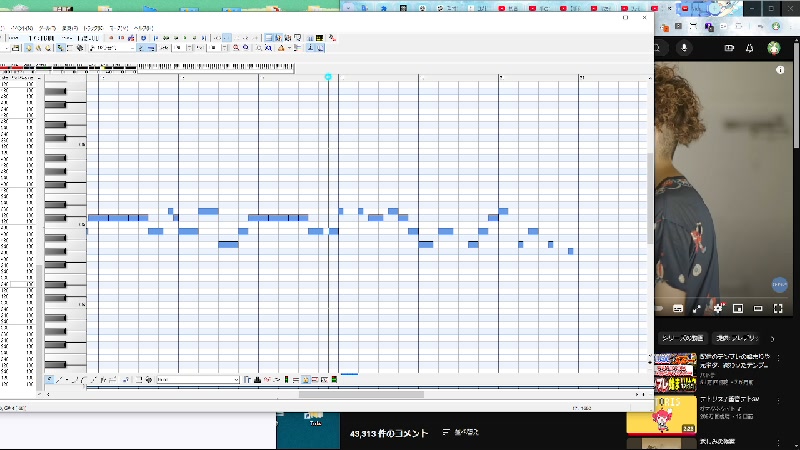Open the Chrome three-dot menu
This screenshot has height=450, width=800.
(792, 26)
